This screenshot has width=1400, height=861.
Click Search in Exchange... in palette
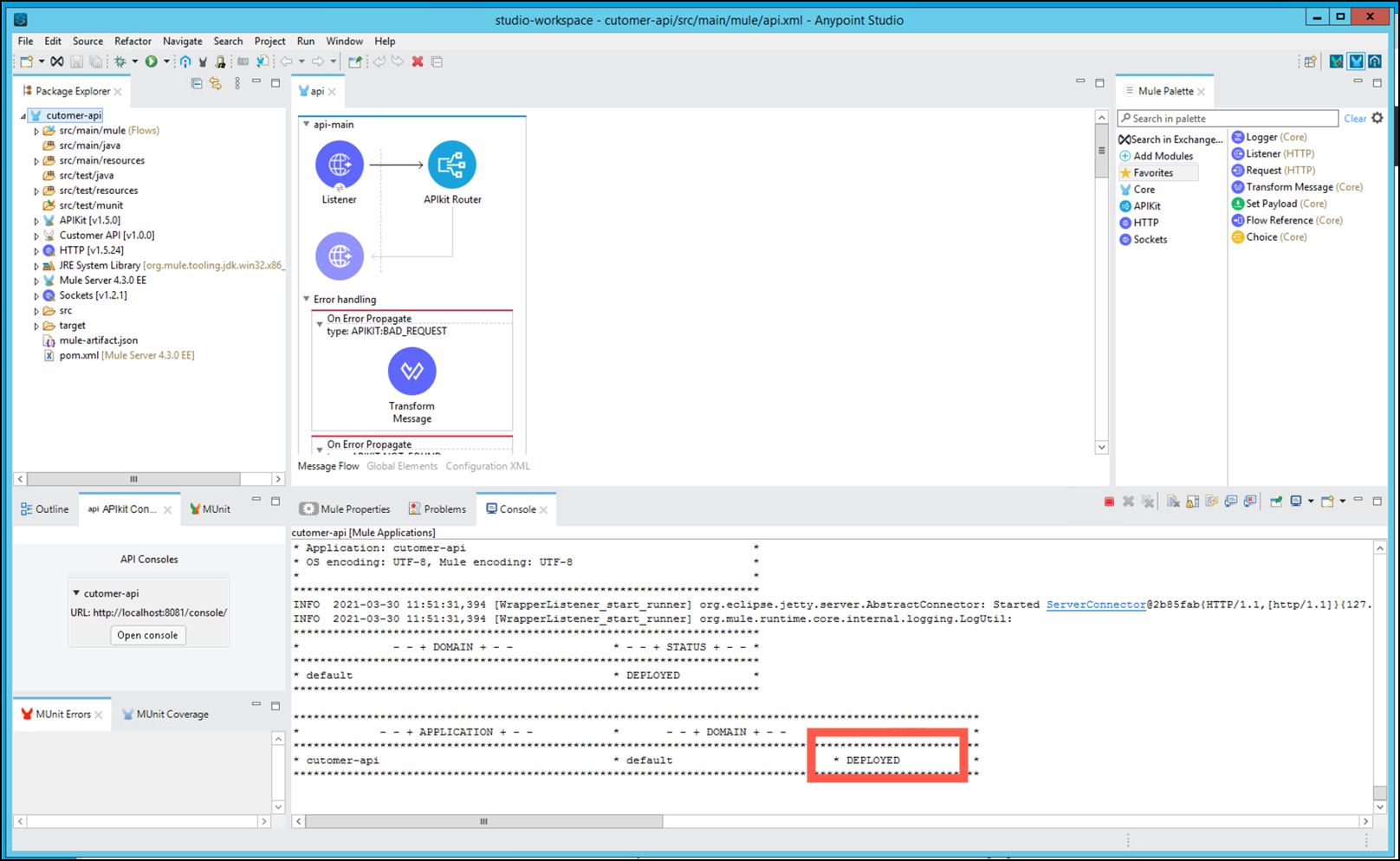click(x=1170, y=139)
